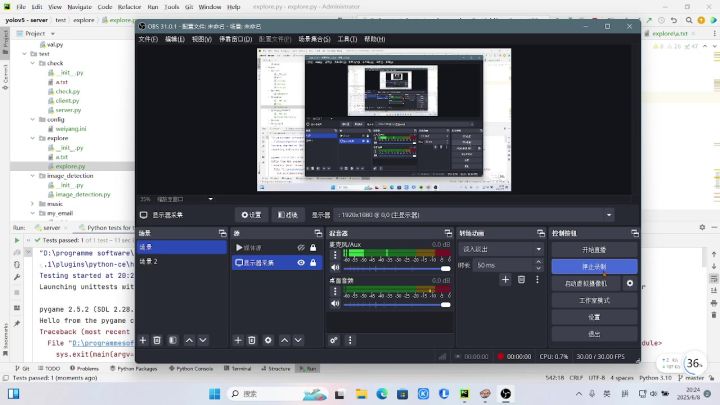The image size is (720, 405).
Task: Open PyCharm Refactor menu
Action: (x=129, y=7)
